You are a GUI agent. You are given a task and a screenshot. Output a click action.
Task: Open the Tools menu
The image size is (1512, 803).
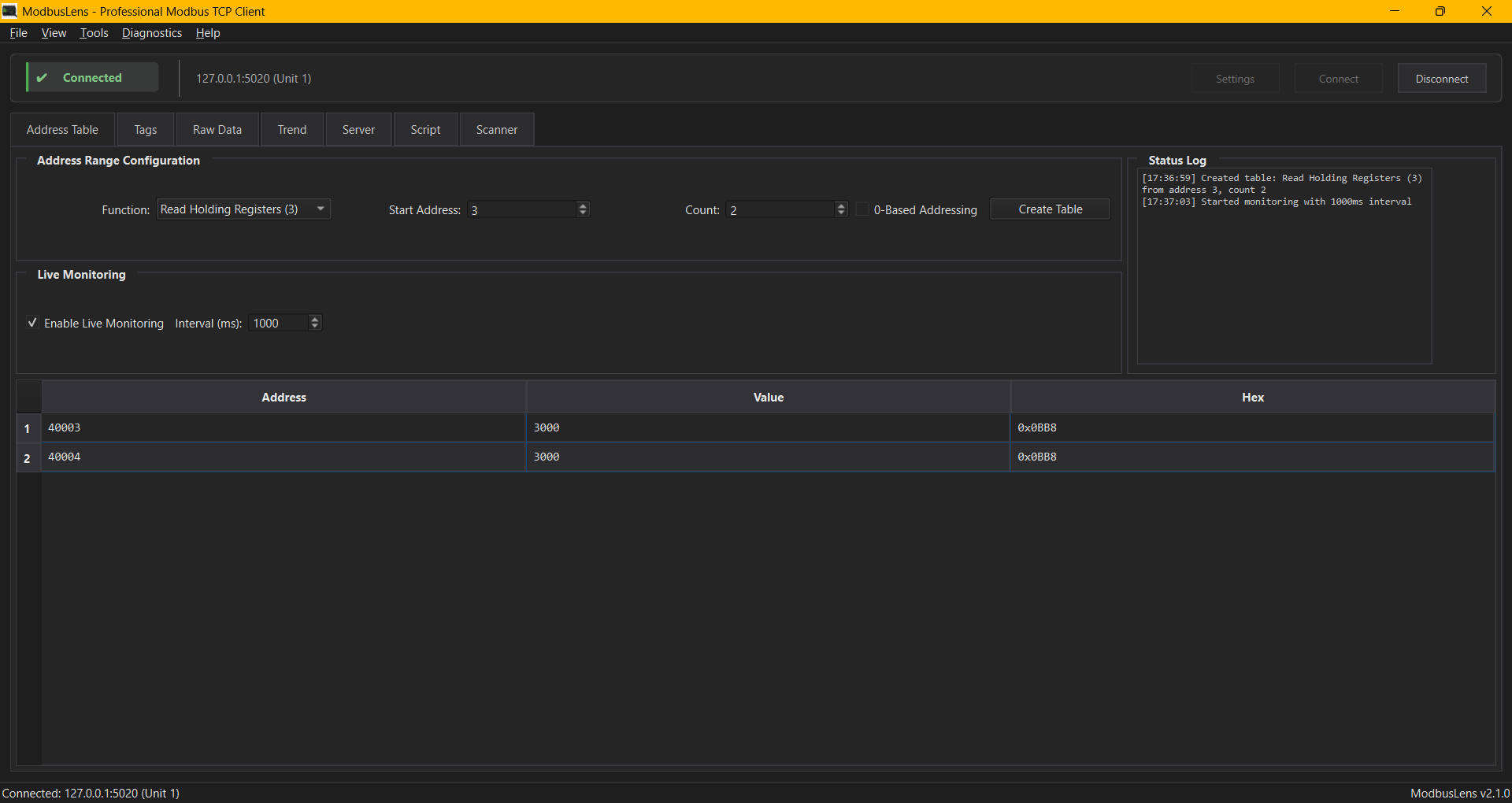[x=94, y=33]
